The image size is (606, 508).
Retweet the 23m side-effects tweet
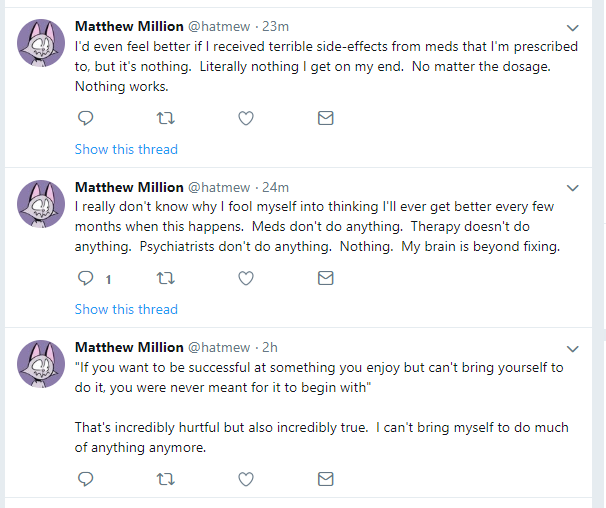click(x=166, y=118)
